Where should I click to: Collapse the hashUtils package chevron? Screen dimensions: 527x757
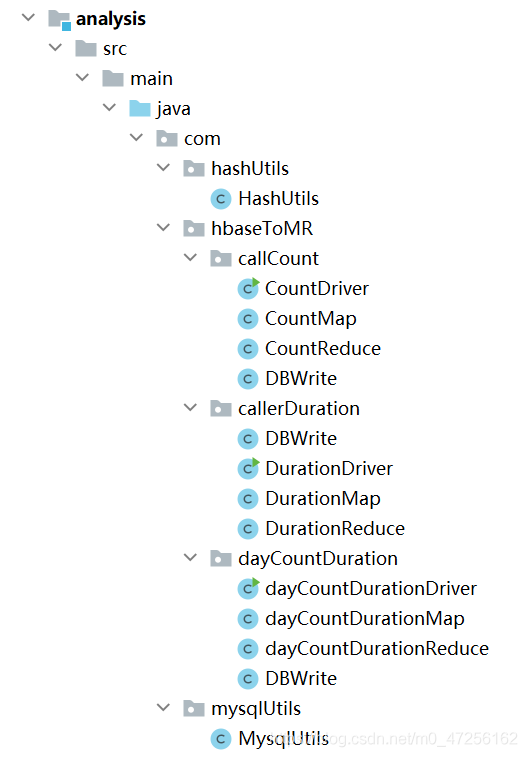point(164,168)
